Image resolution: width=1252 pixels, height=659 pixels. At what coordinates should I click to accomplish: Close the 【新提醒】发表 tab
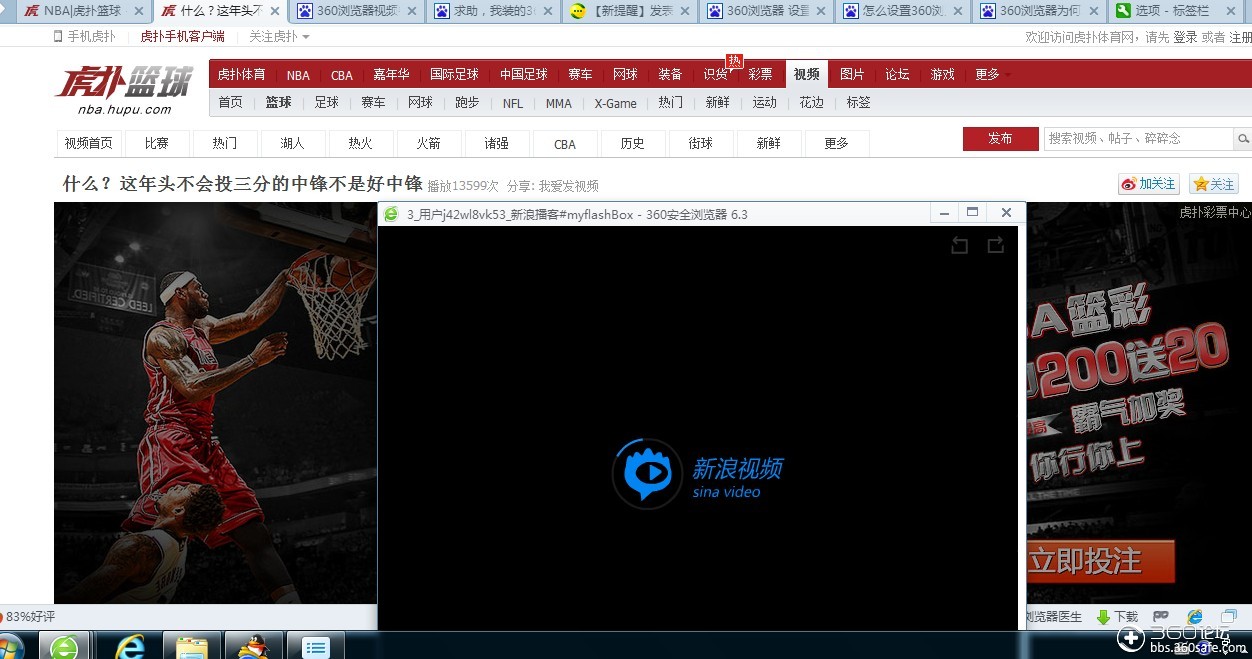[x=684, y=12]
